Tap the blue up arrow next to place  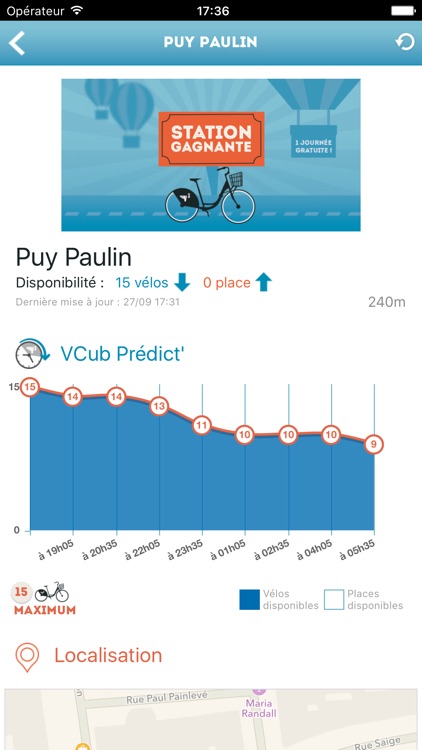coord(264,283)
